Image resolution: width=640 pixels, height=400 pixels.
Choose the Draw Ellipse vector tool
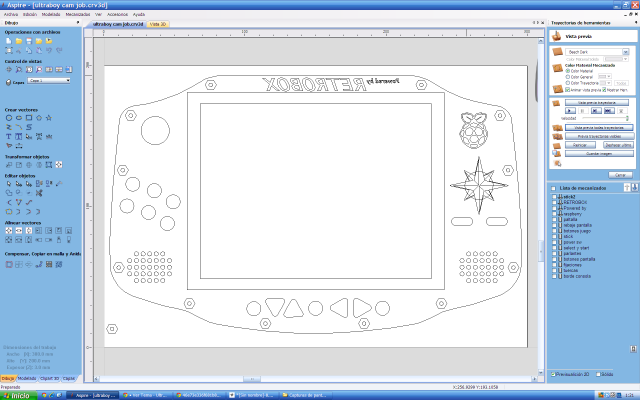19,118
